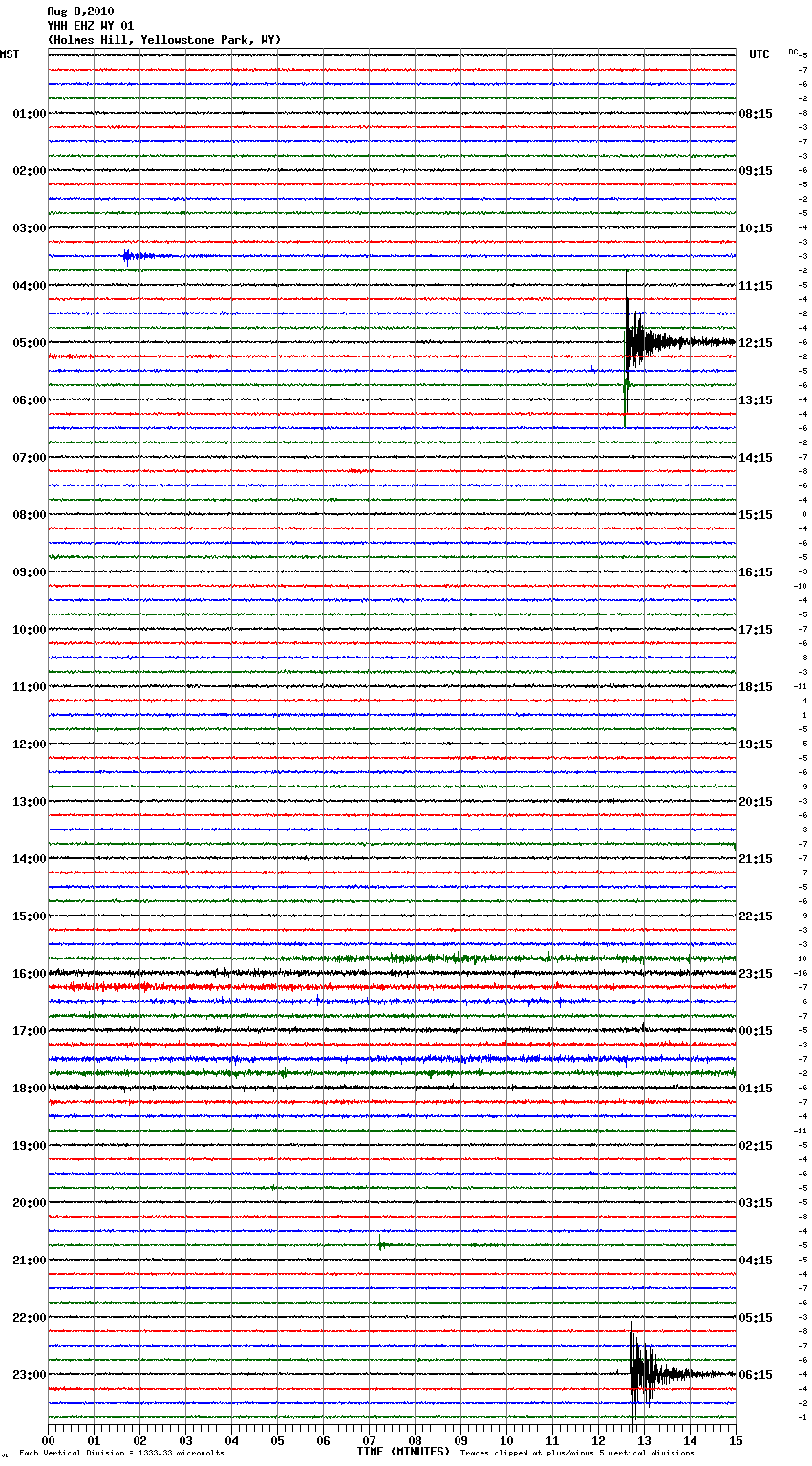Select the 09:00 MST row label
Viewport: 812px width, 1466px height.
[30, 572]
